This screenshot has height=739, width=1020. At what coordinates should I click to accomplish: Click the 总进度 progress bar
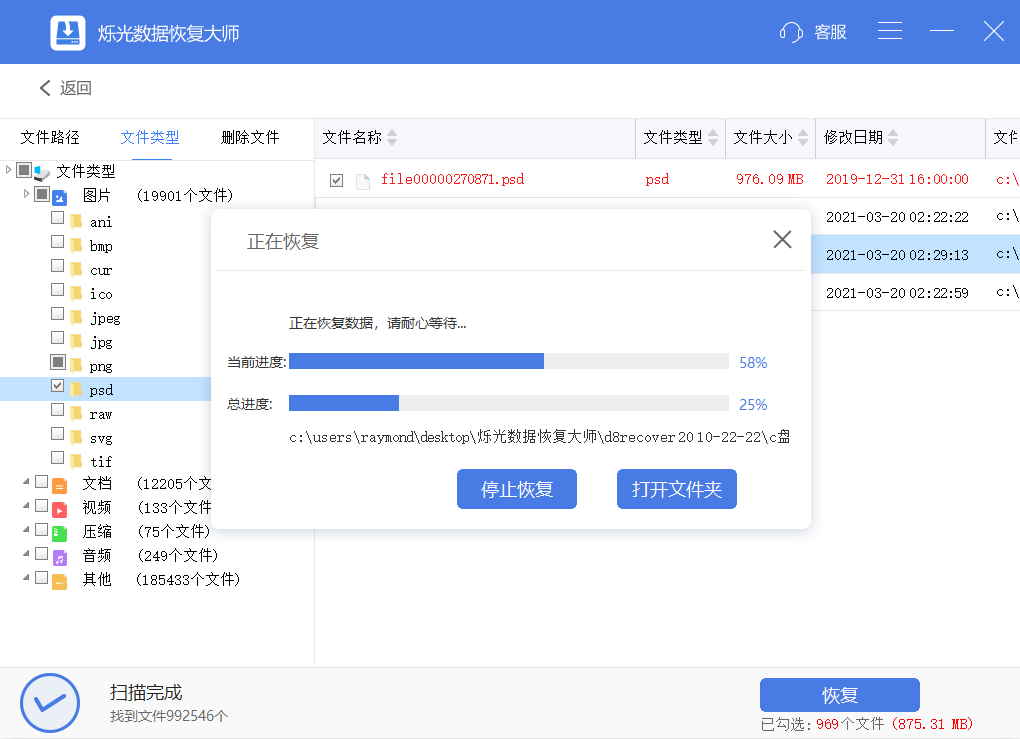(x=509, y=403)
